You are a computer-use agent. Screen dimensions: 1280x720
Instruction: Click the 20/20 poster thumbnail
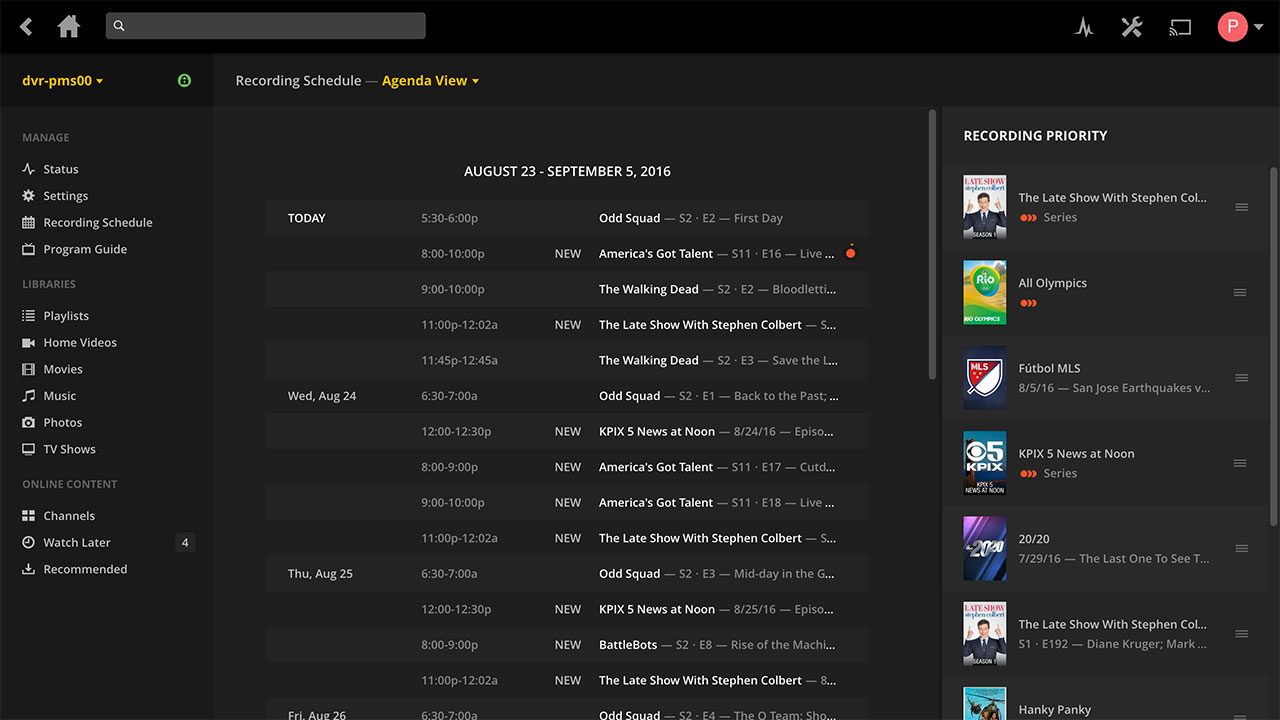(984, 548)
